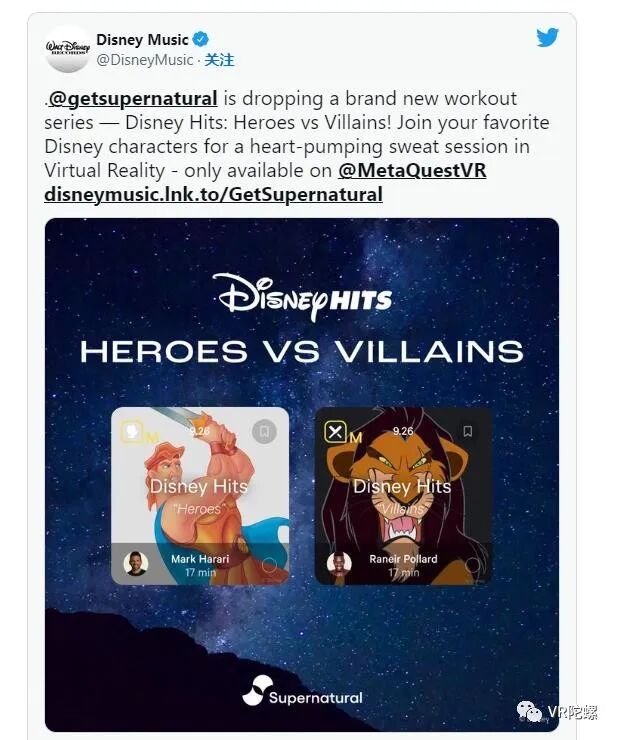Image resolution: width=617 pixels, height=740 pixels.
Task: Open the @getsupernatural mention link
Action: (133, 99)
